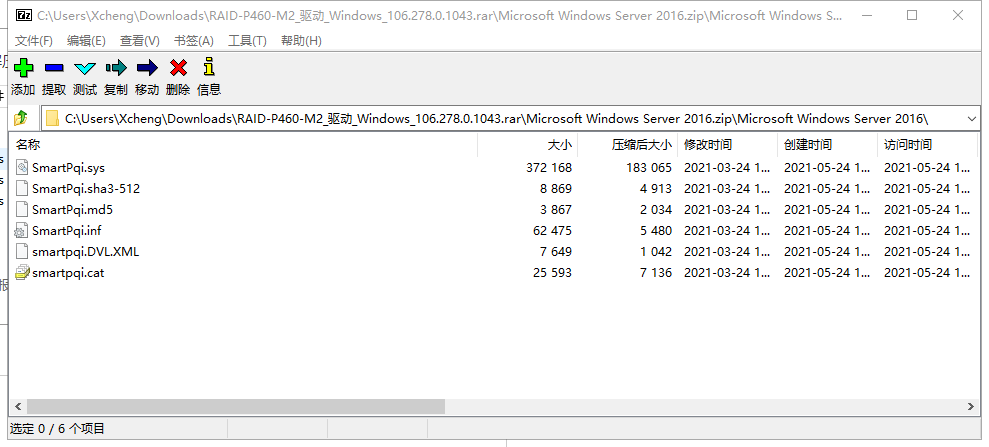Go up one folder level
The image size is (989, 447).
(x=21, y=118)
